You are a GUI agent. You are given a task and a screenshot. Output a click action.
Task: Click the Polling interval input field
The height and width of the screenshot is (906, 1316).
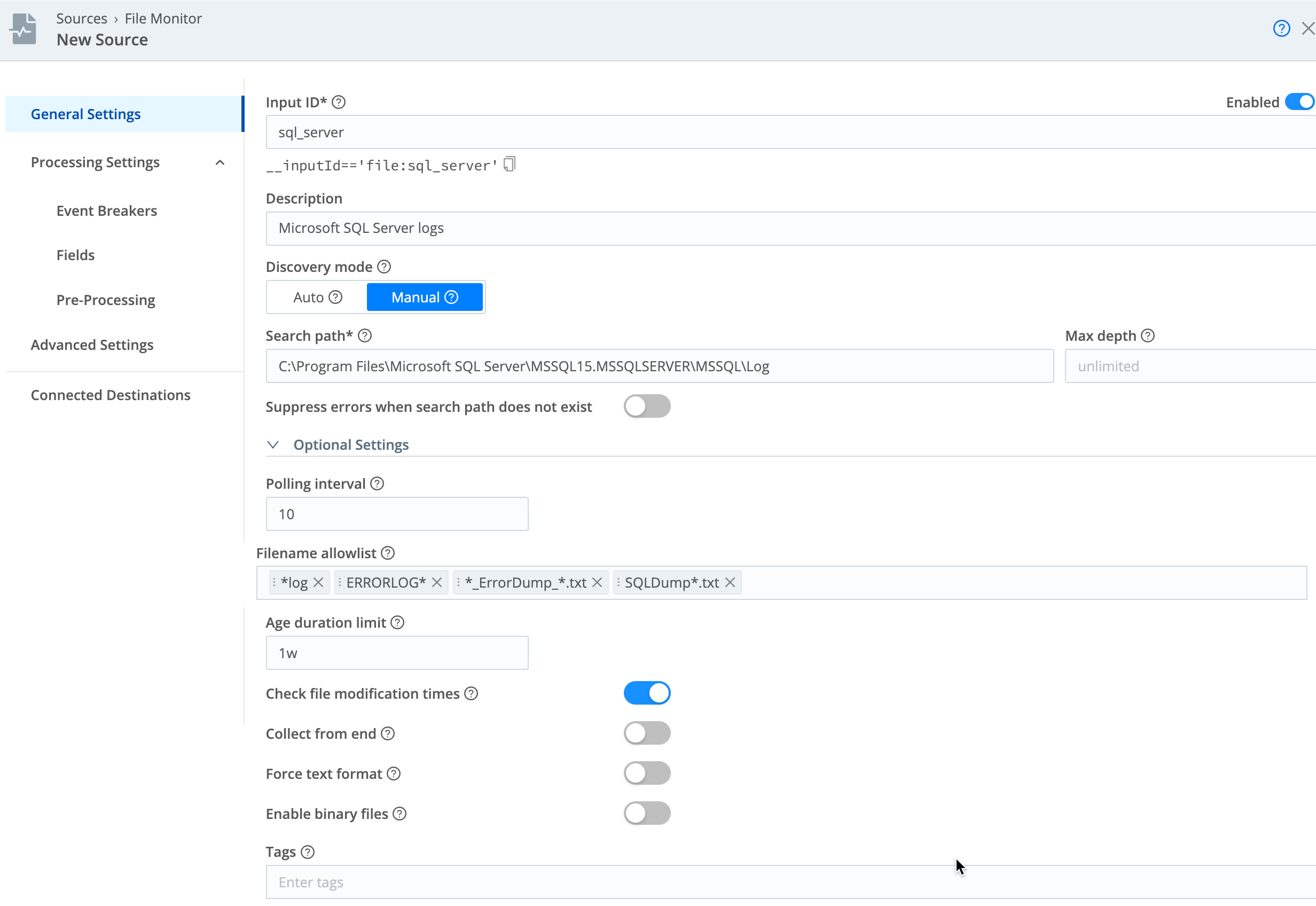click(x=397, y=514)
